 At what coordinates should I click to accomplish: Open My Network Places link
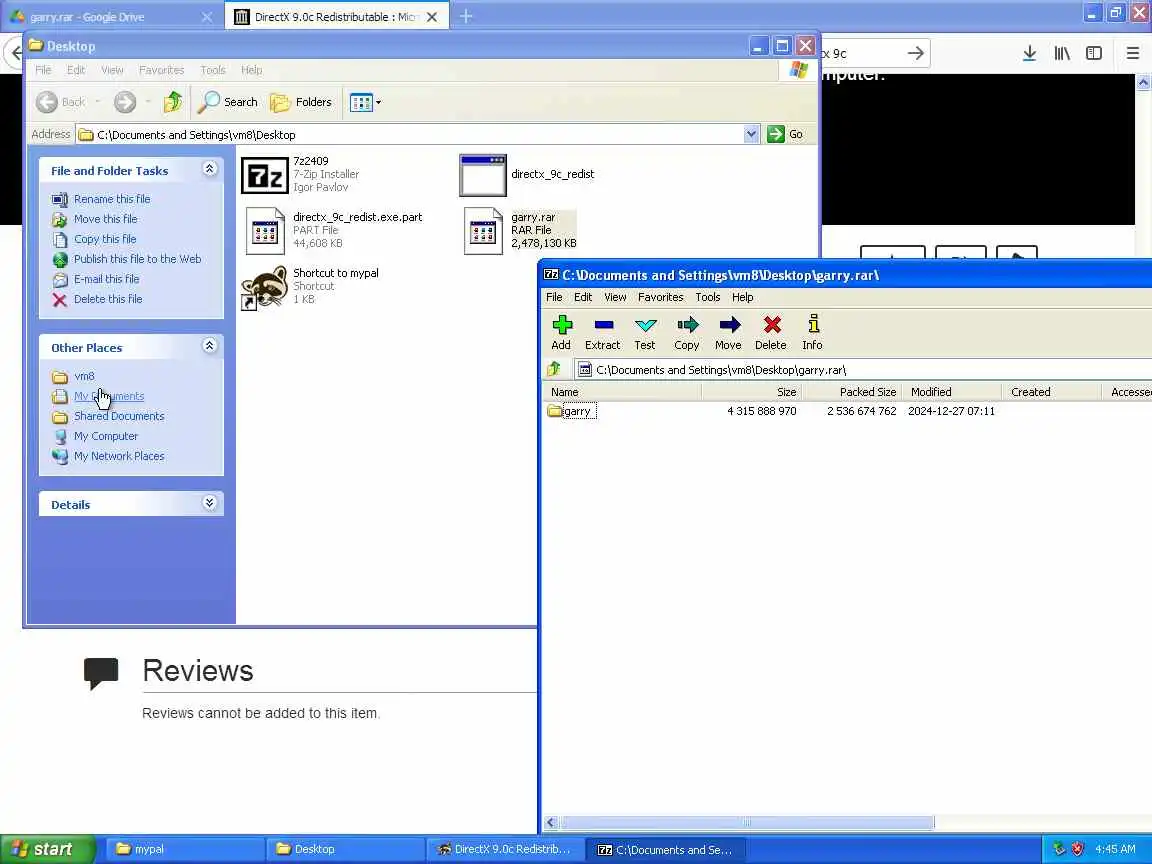(x=119, y=456)
